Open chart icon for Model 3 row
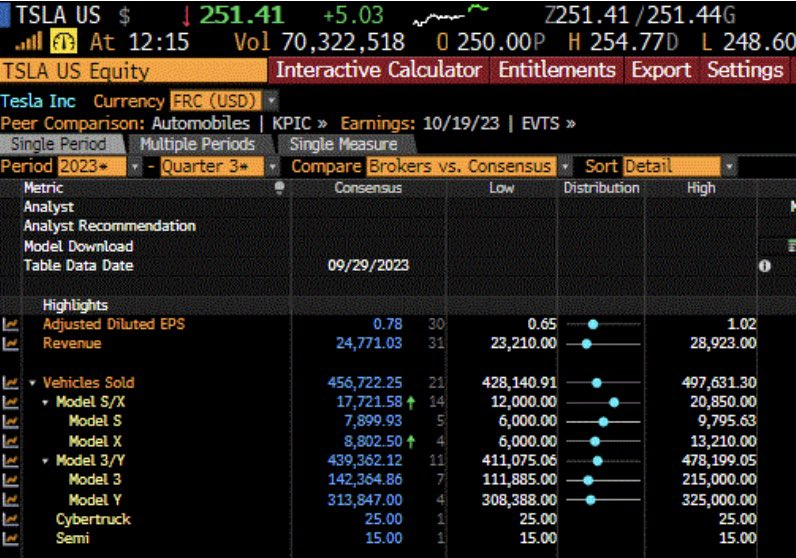Screen dimensions: 796x558 (10, 480)
